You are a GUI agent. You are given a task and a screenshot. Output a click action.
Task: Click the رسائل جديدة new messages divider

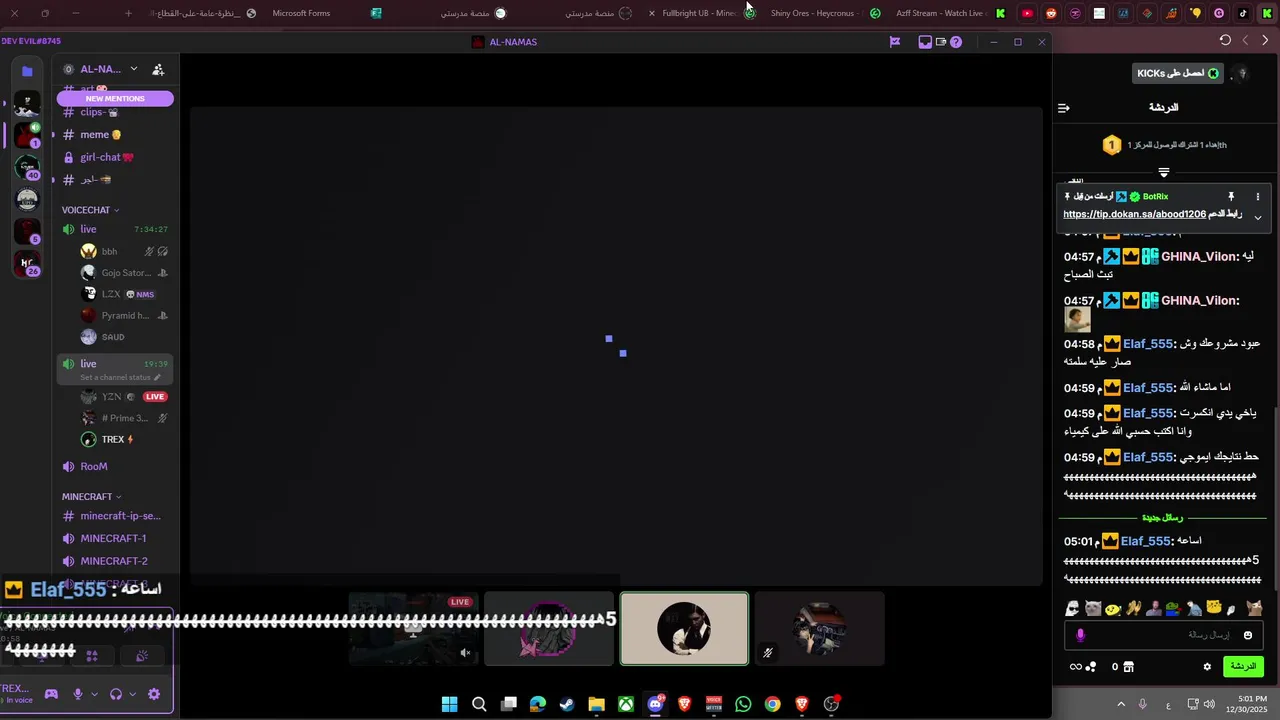1162,518
